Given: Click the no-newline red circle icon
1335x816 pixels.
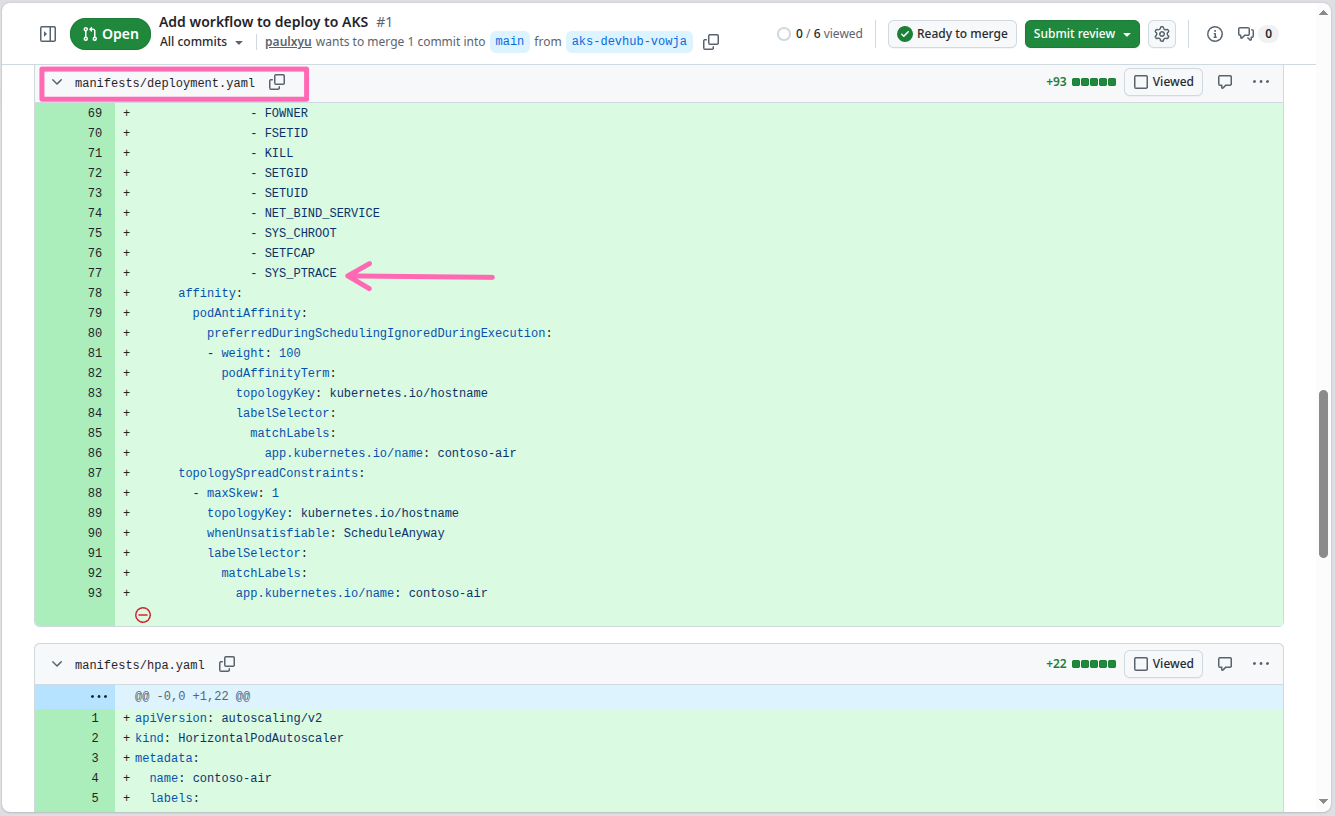Looking at the screenshot, I should 143,615.
